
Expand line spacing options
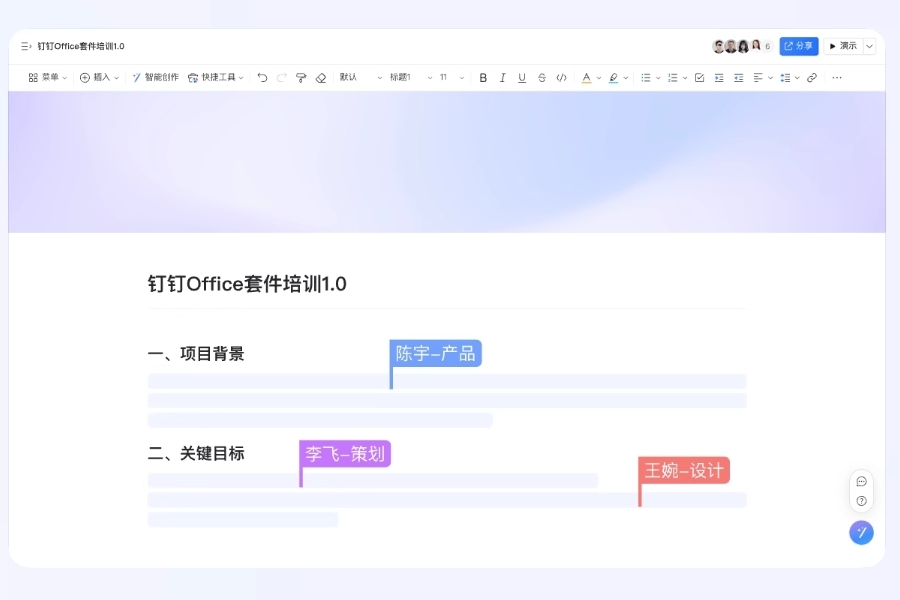797,78
